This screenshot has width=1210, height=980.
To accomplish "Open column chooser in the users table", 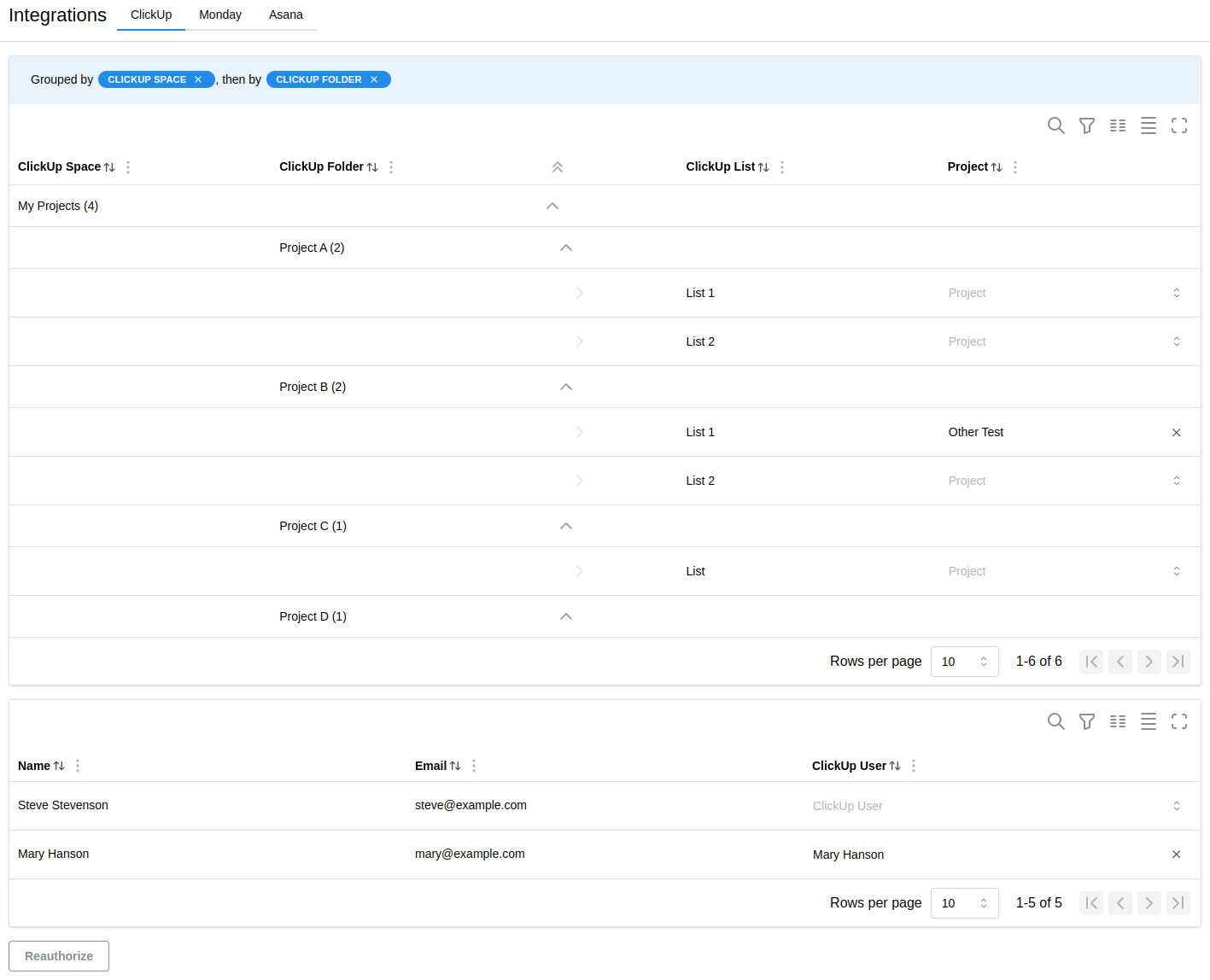I will tap(1118, 721).
